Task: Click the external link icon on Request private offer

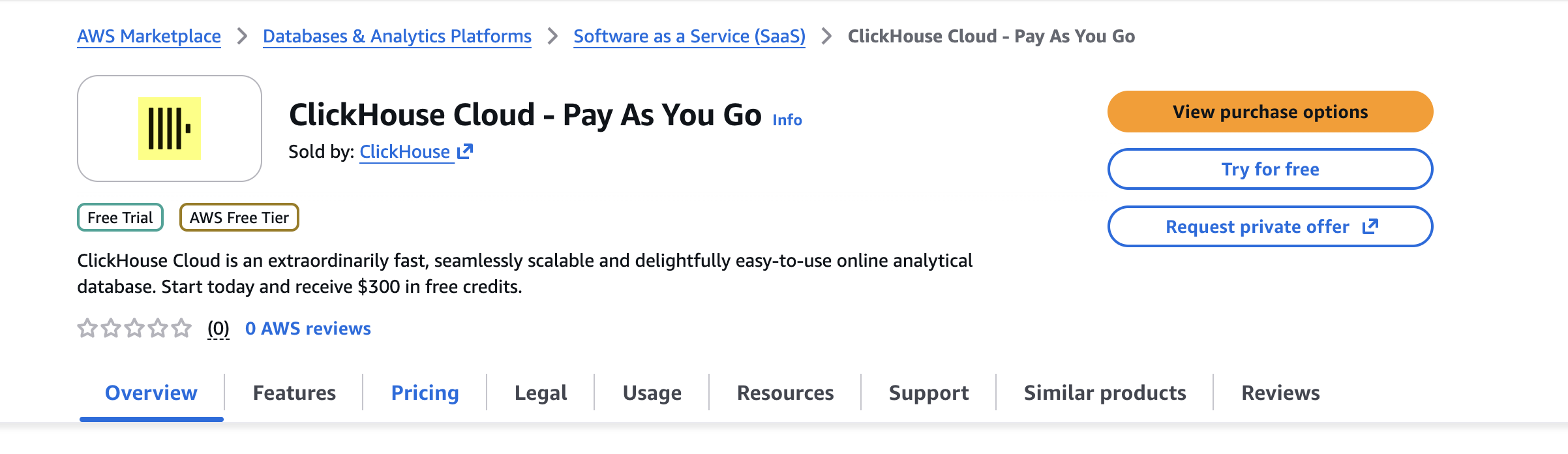Action: pyautogui.click(x=1370, y=226)
